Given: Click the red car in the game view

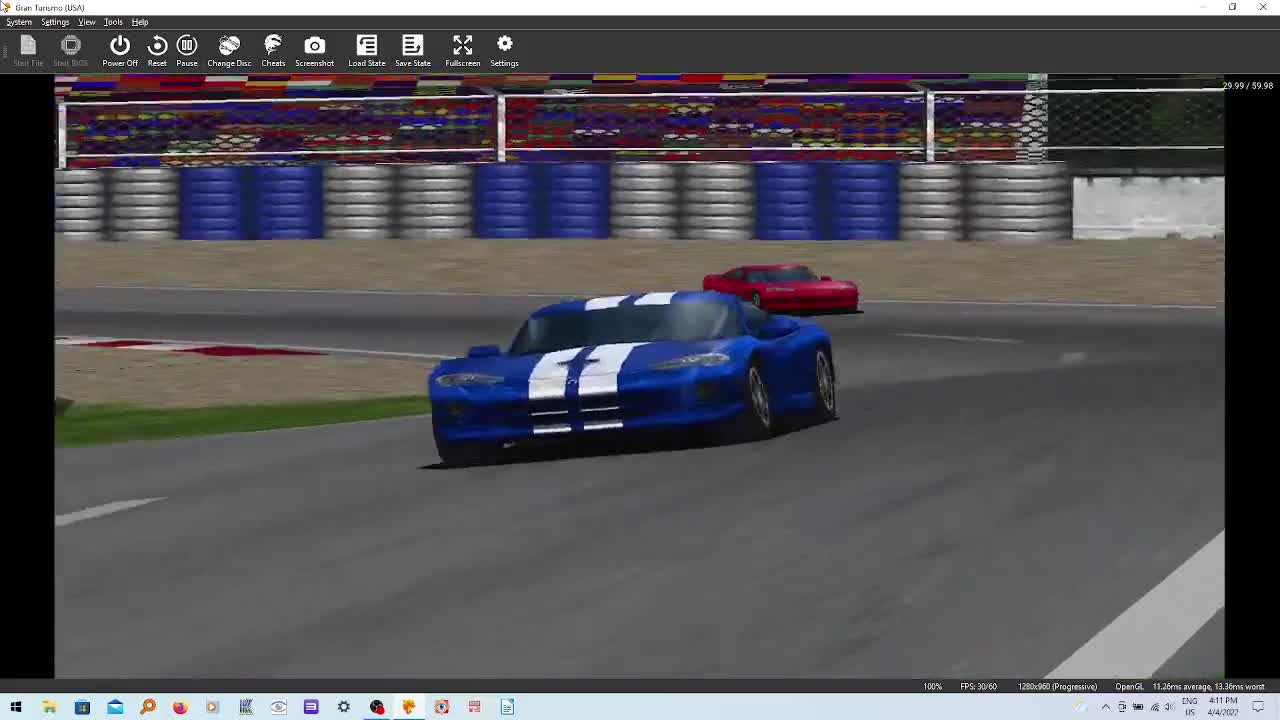Looking at the screenshot, I should [781, 288].
